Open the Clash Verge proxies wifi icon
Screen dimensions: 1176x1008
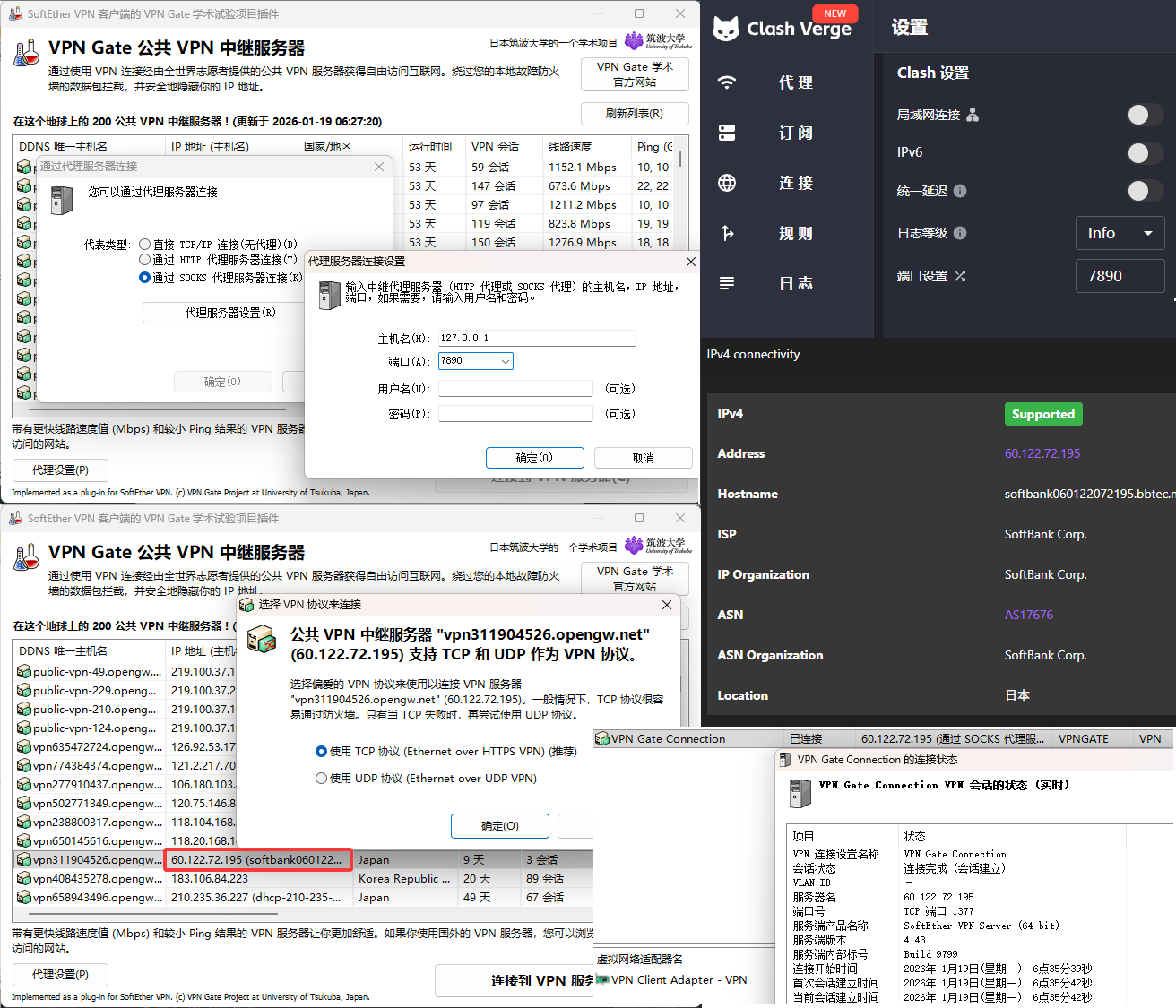pos(727,82)
